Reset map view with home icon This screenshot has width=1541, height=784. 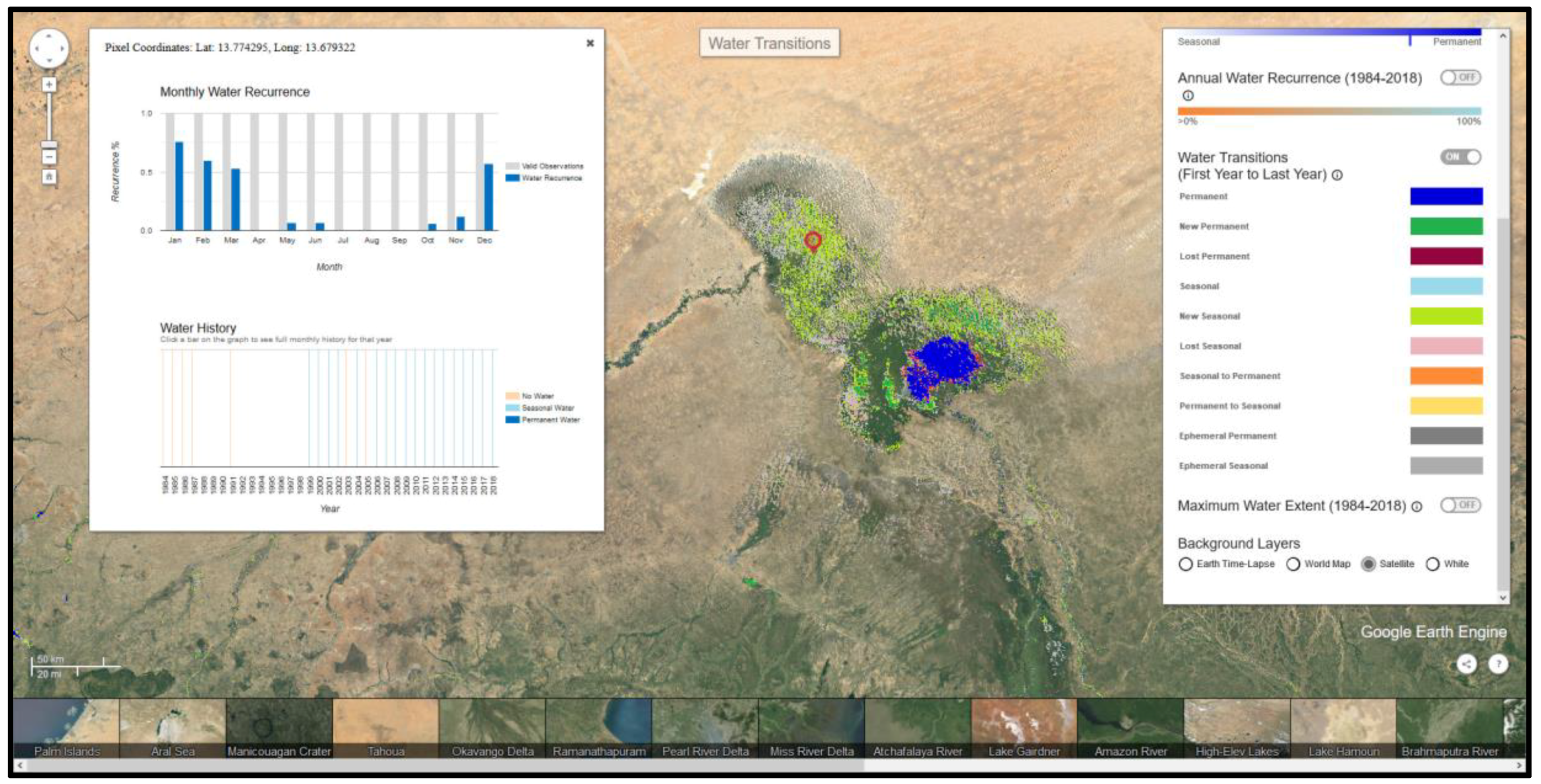(49, 177)
